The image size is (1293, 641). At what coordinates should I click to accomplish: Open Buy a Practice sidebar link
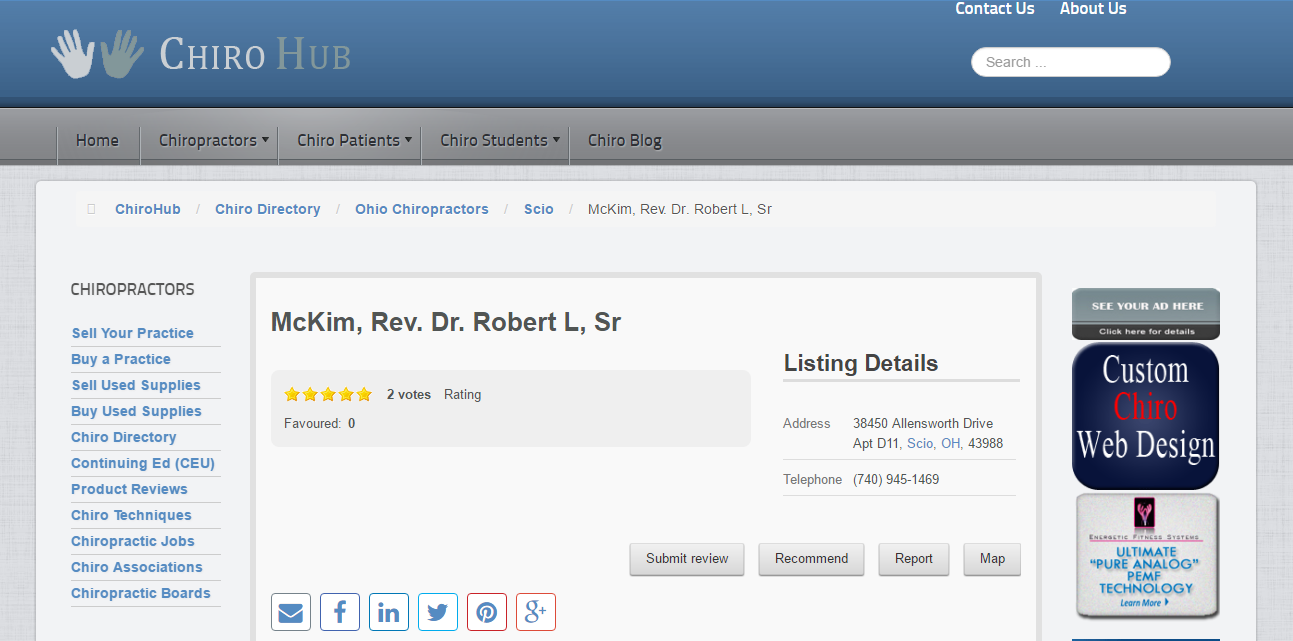point(121,359)
